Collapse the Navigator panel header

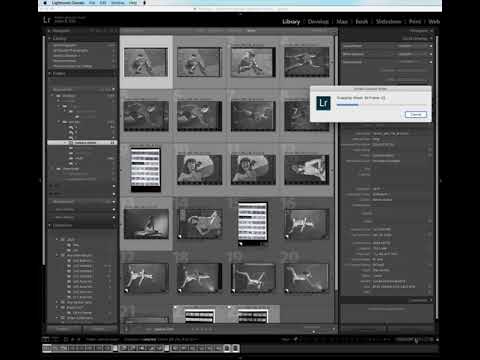49,31
